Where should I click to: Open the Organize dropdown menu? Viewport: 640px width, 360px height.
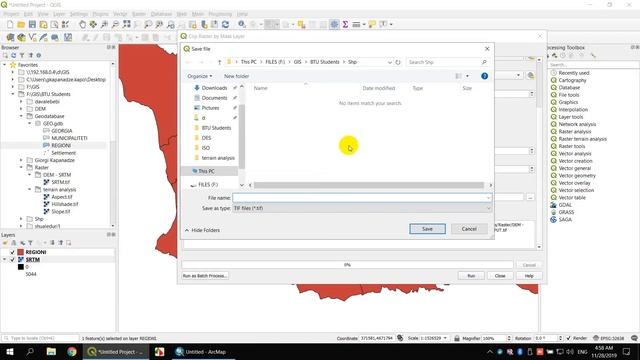(200, 76)
